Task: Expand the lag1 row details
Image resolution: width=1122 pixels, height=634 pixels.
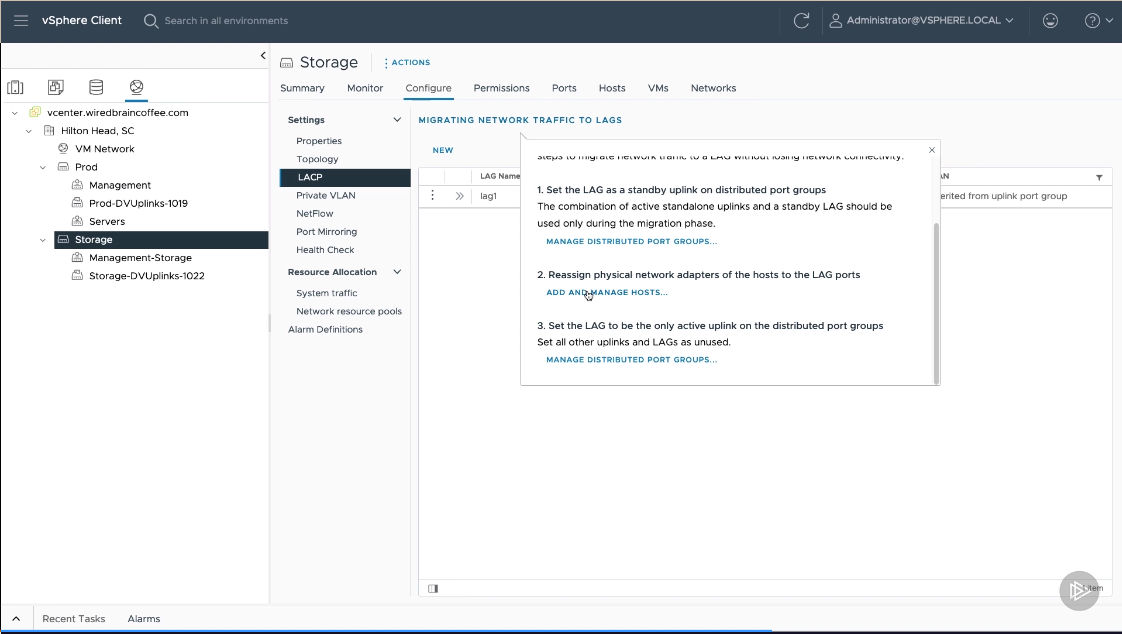Action: (459, 196)
